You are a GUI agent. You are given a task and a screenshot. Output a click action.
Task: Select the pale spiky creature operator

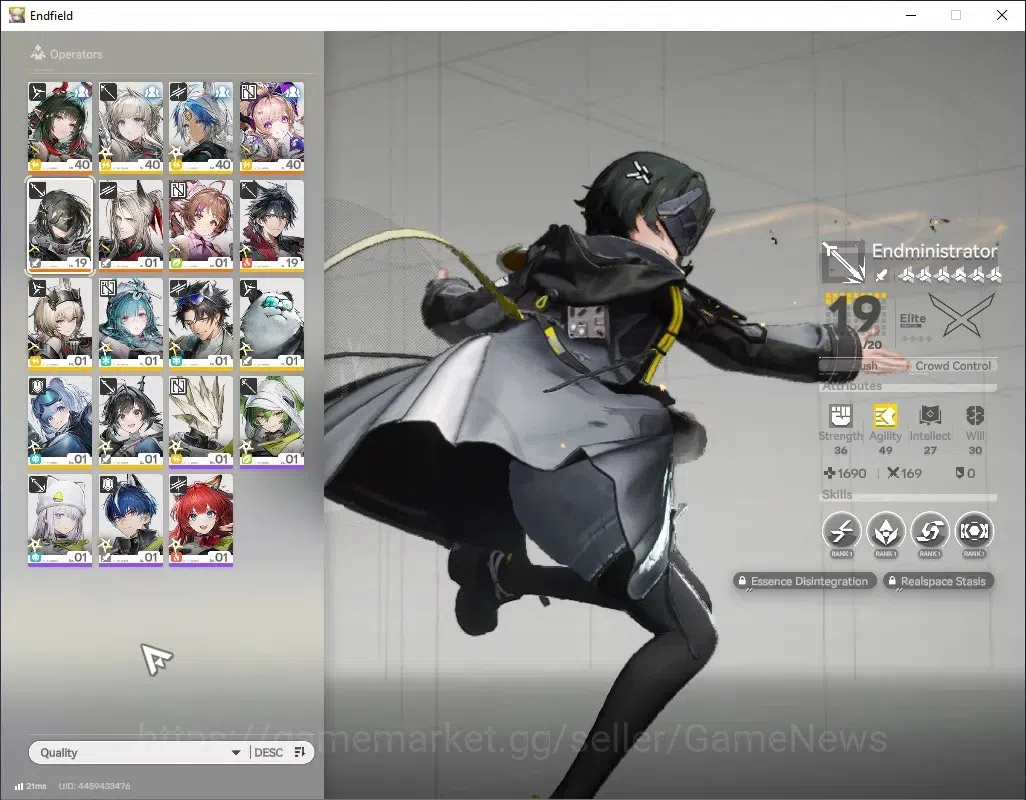(201, 422)
